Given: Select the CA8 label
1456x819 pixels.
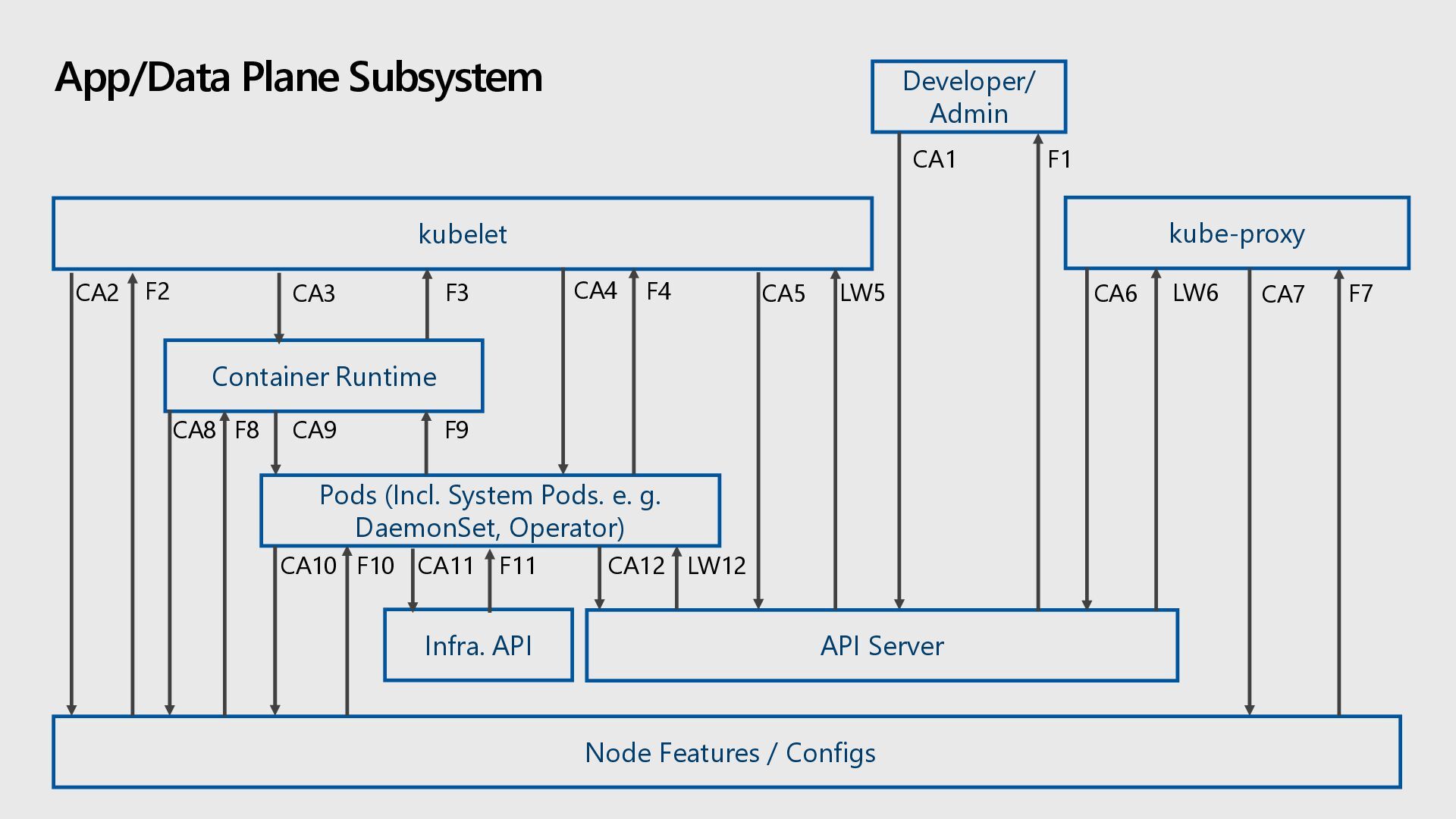Looking at the screenshot, I should click(194, 430).
